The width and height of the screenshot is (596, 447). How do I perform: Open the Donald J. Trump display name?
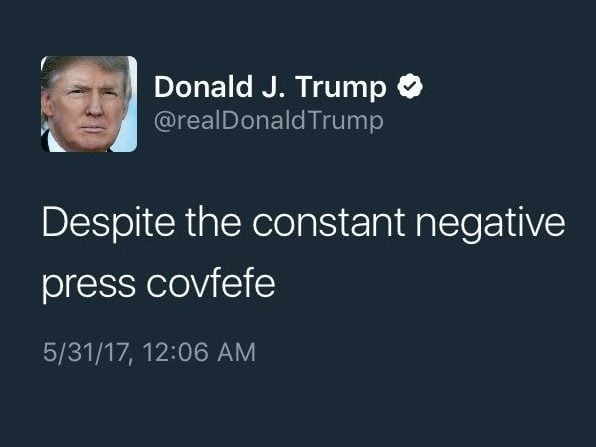coord(270,88)
